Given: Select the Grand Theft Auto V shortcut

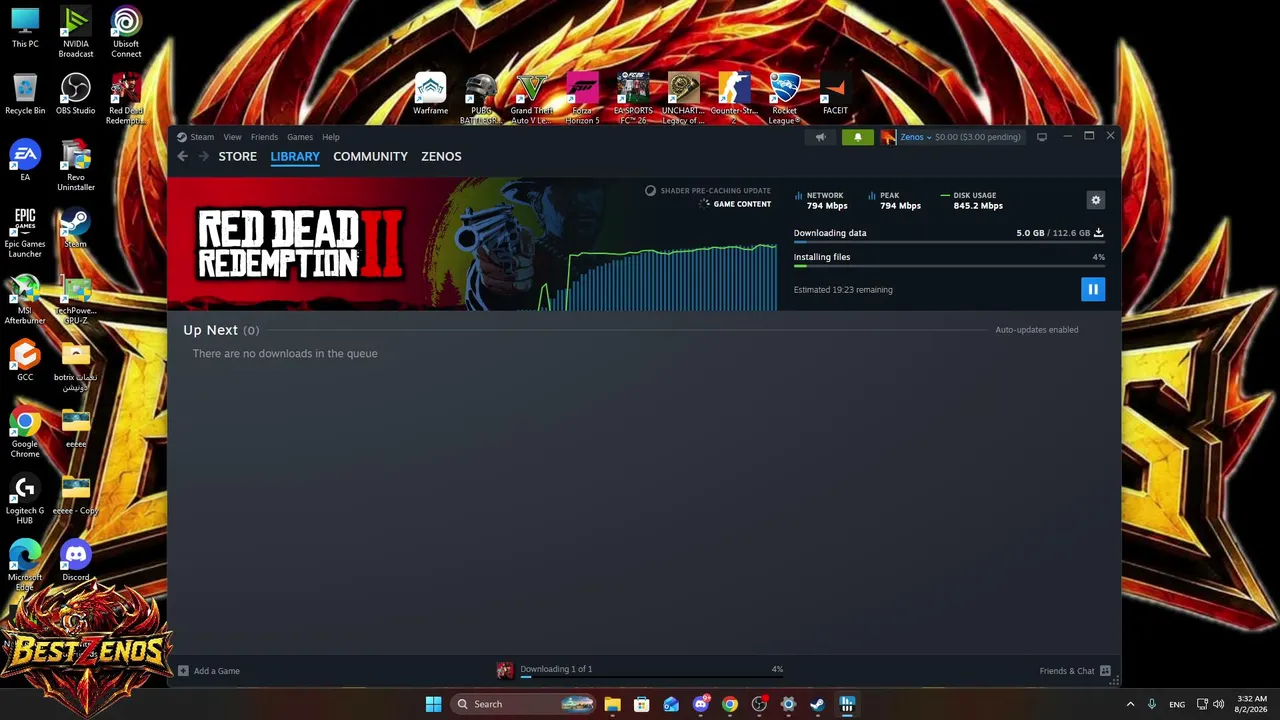Looking at the screenshot, I should [531, 99].
